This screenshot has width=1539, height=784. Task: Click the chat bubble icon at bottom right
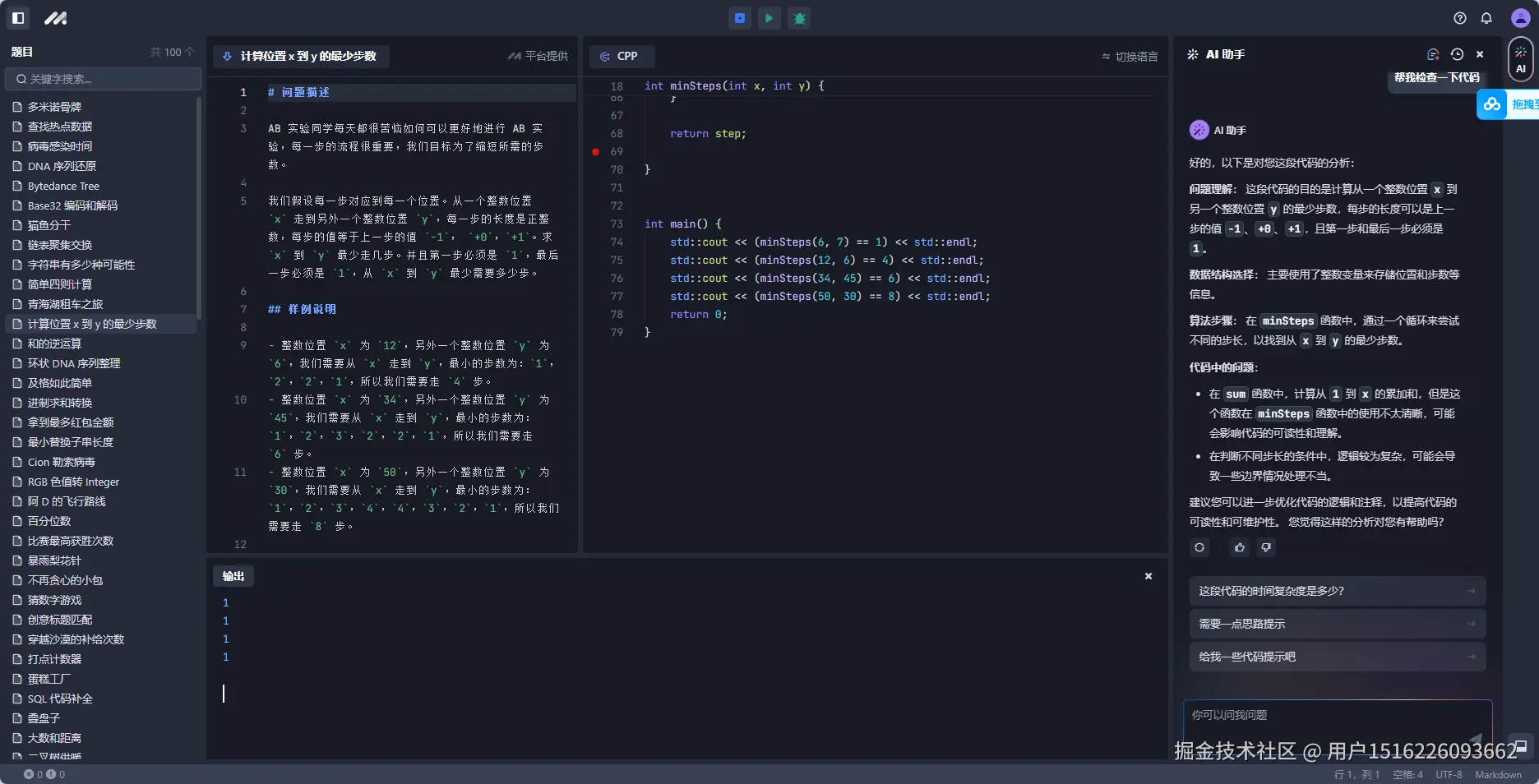click(x=1521, y=746)
